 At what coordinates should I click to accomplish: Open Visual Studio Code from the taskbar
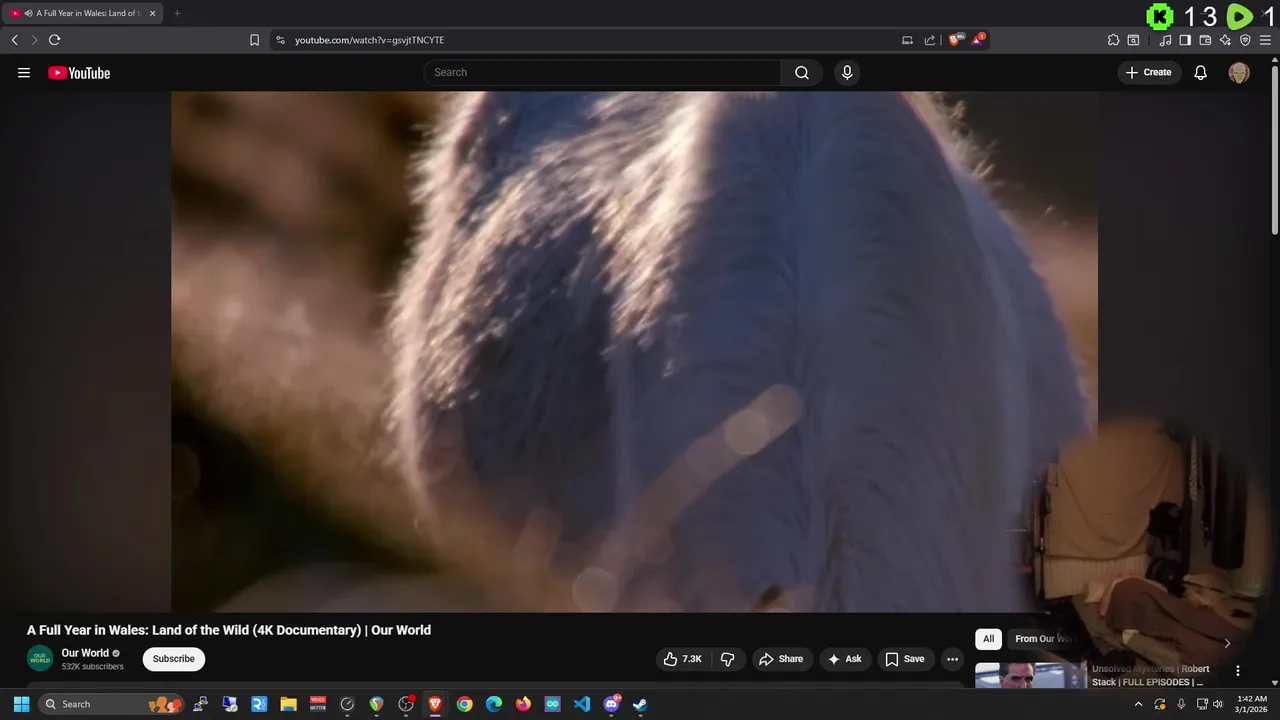(582, 704)
